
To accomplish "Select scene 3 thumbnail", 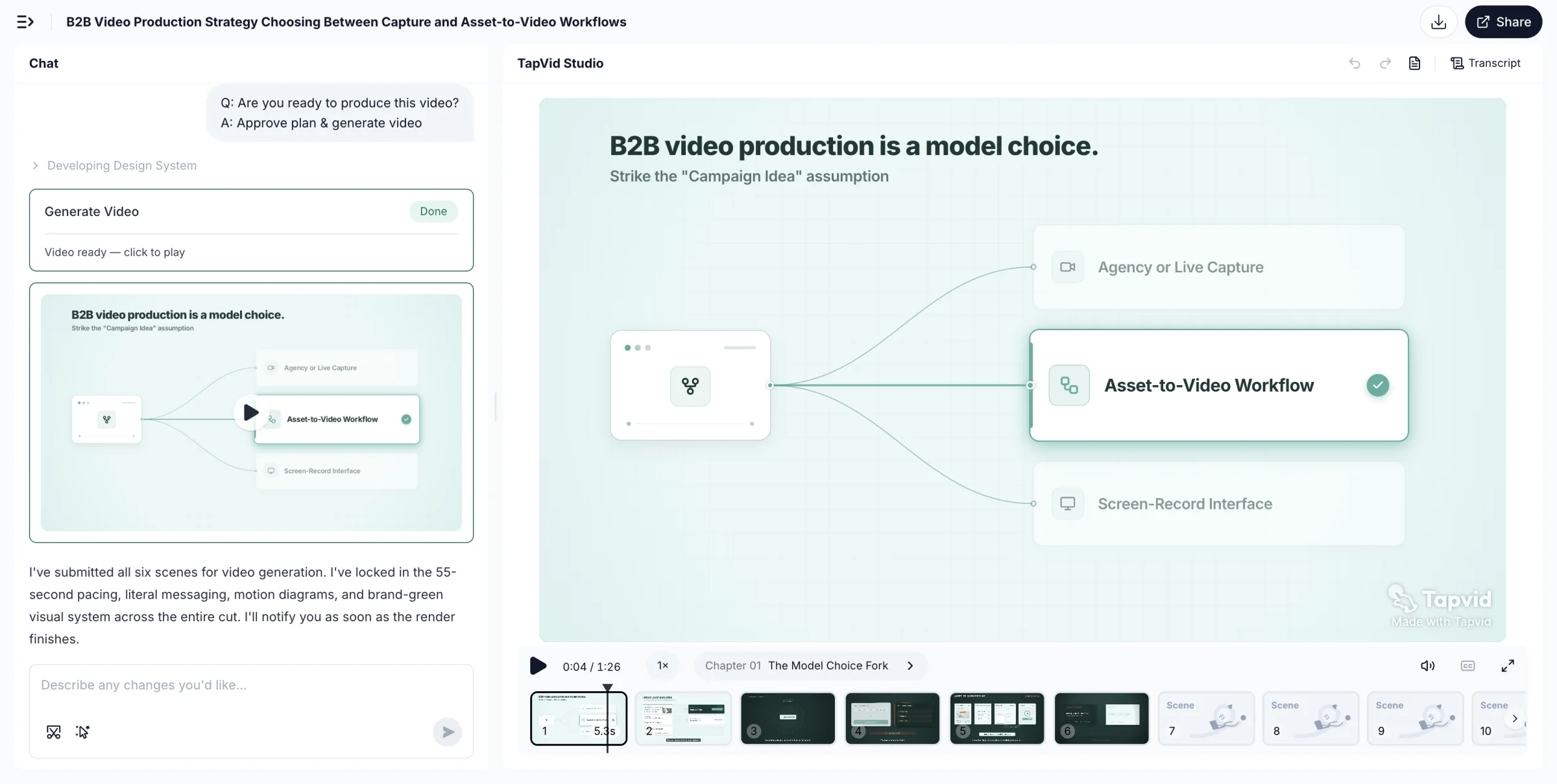I will click(x=788, y=719).
